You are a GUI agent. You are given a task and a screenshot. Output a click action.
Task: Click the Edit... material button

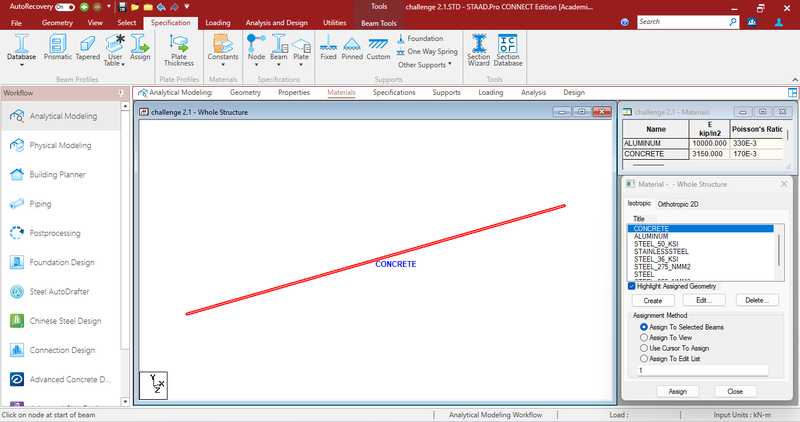point(704,301)
